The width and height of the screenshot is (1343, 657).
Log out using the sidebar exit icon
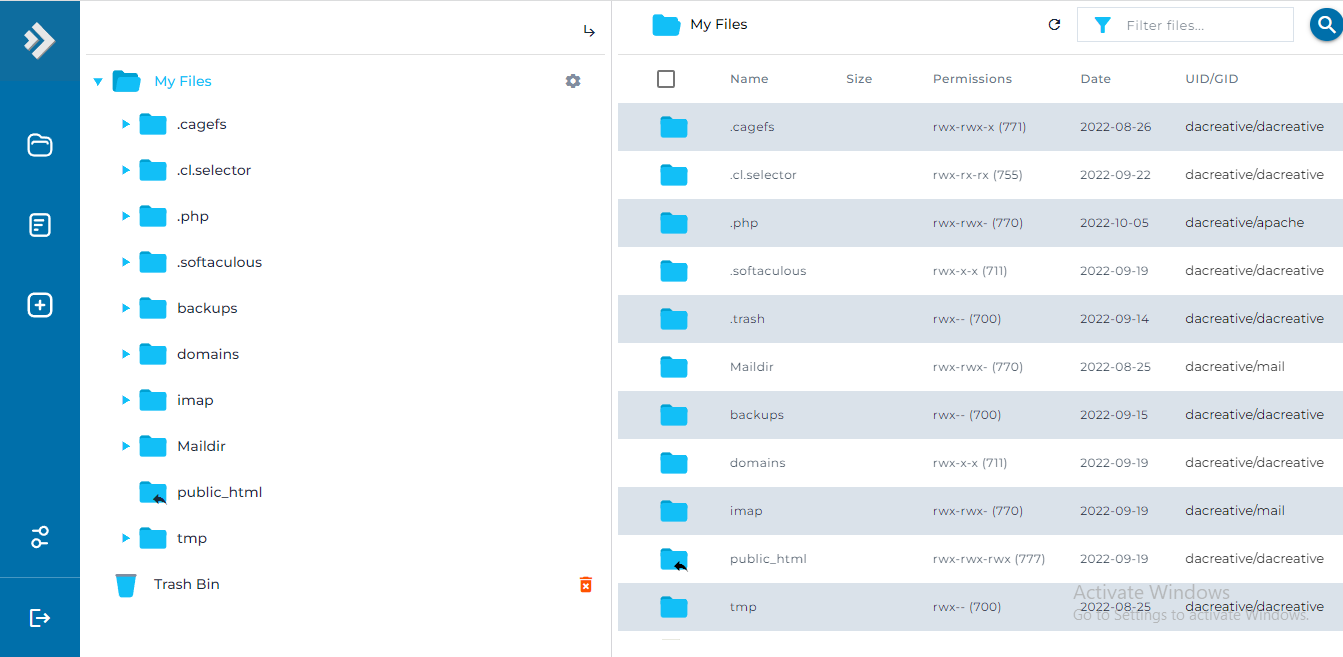click(40, 617)
